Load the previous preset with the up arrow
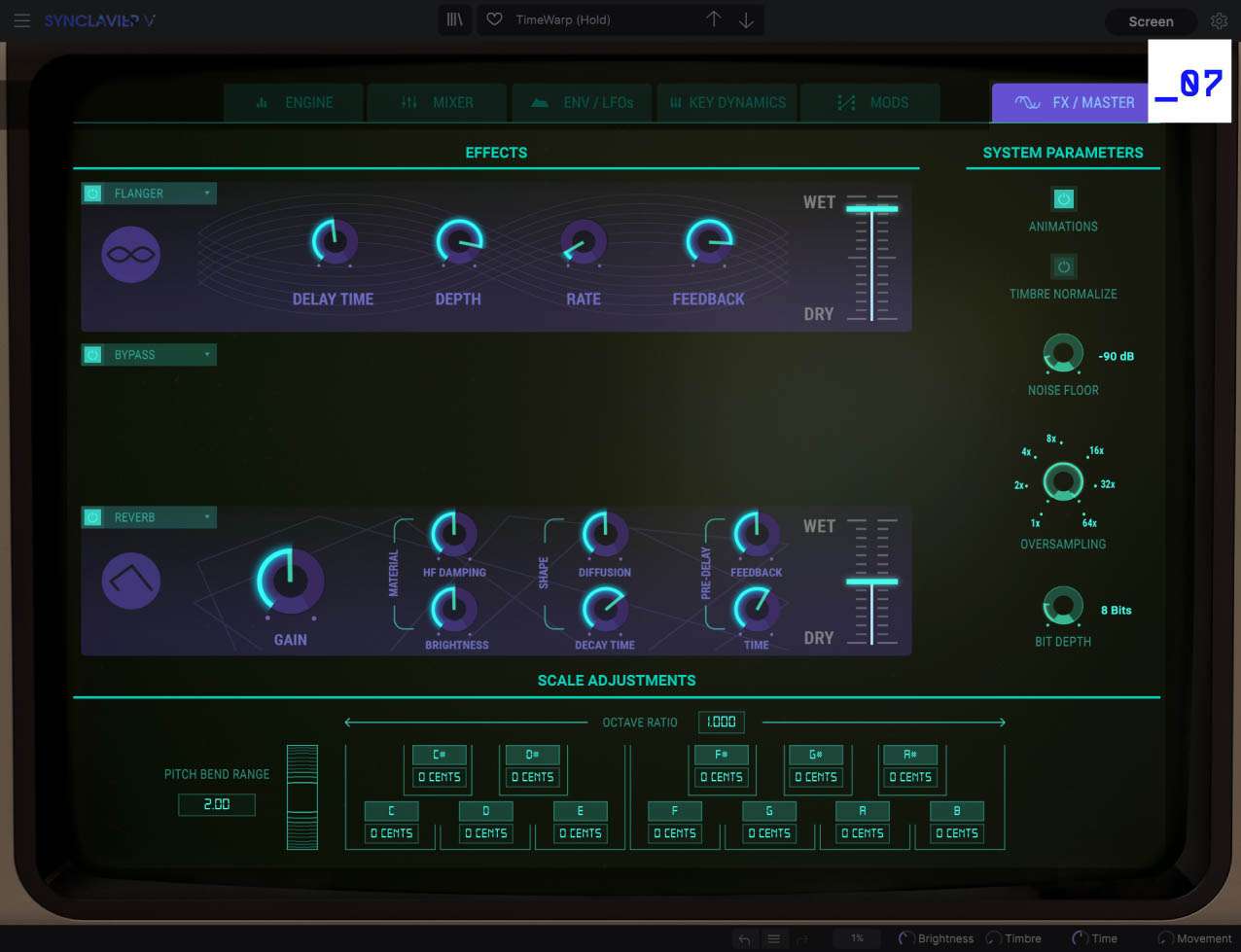The height and width of the screenshot is (952, 1241). (713, 19)
